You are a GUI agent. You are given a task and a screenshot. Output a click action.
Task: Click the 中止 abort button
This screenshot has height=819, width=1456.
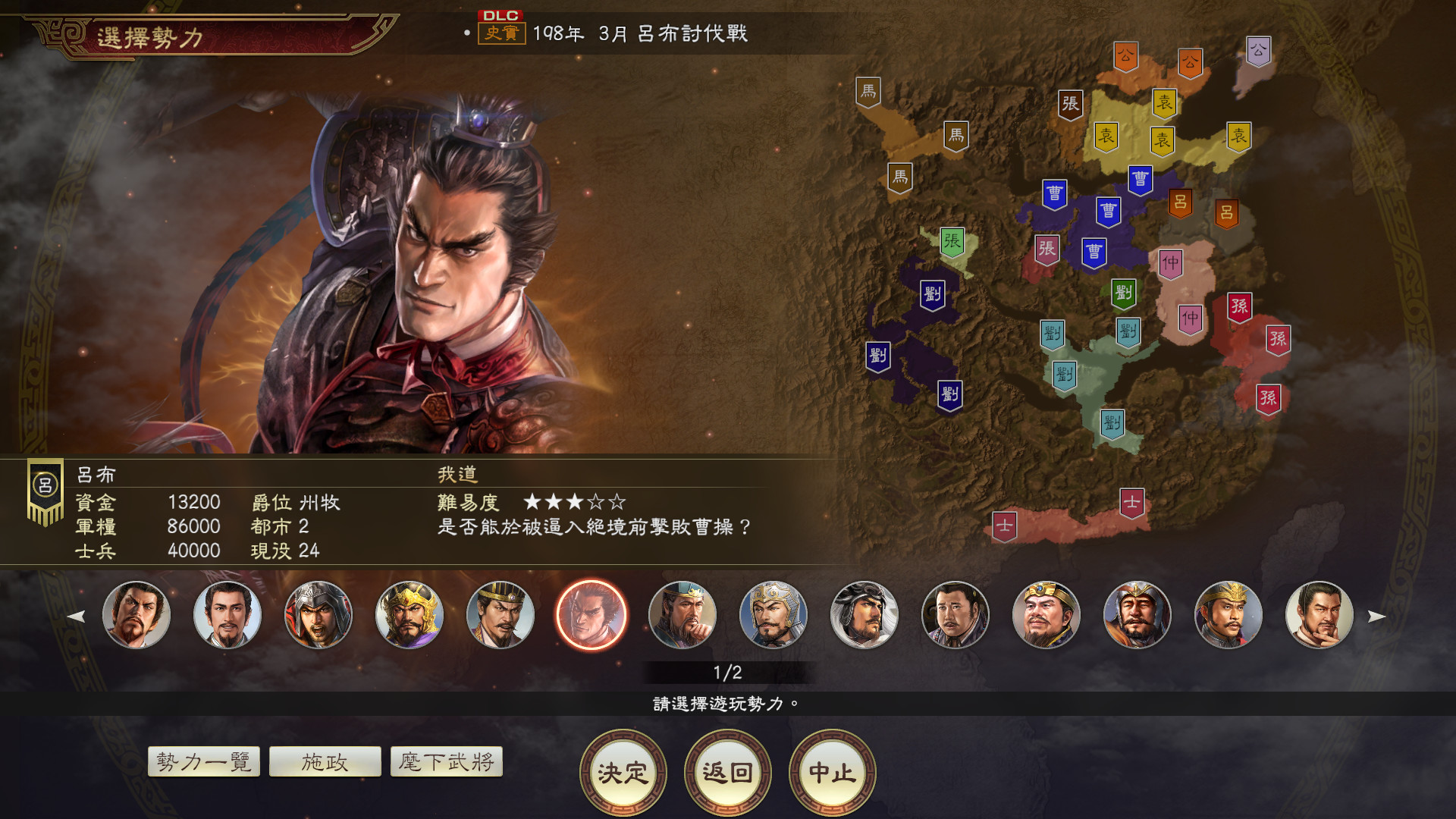coord(832,772)
